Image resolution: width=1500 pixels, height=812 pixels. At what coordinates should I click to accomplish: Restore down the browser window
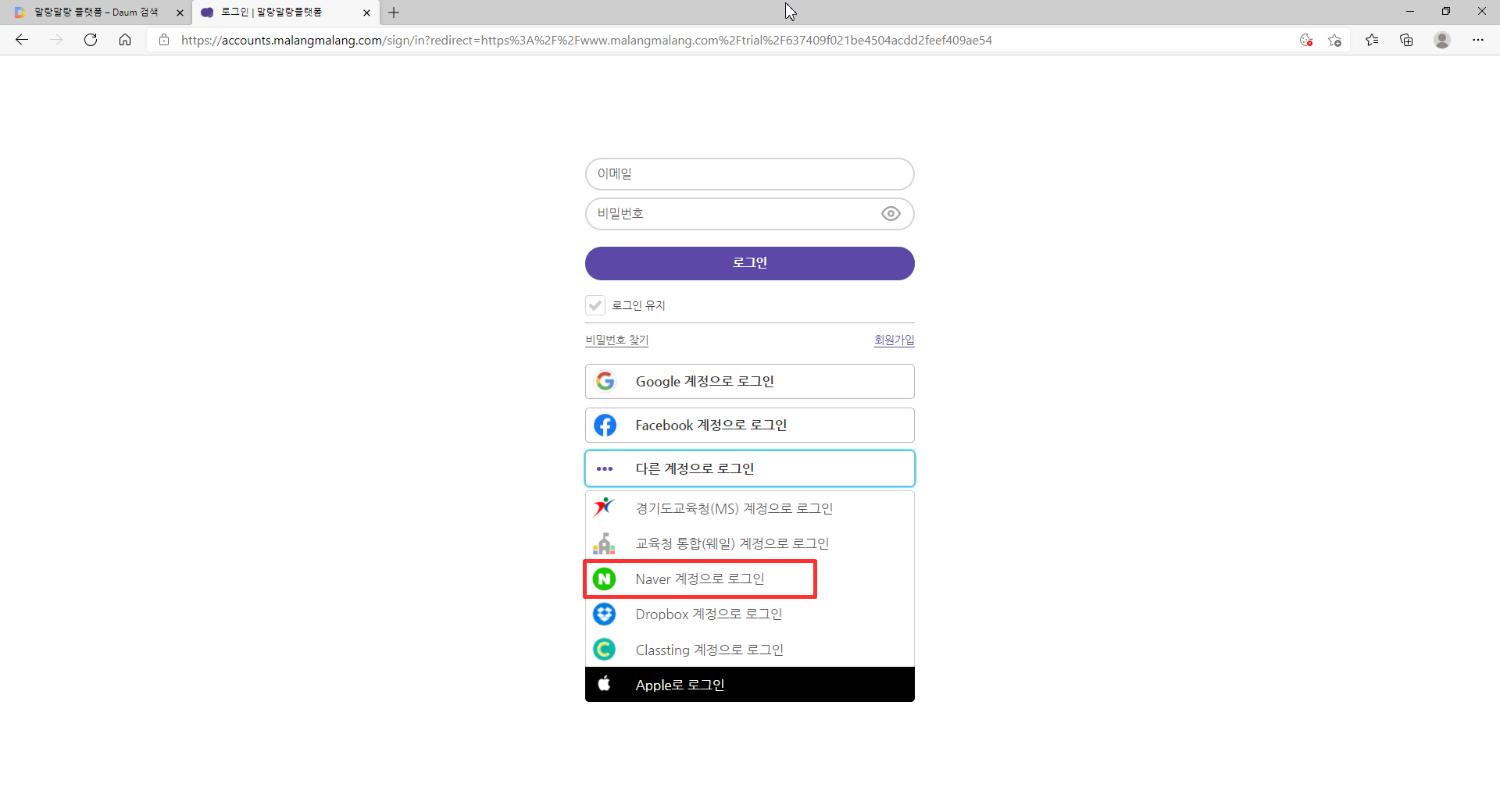coord(1446,12)
